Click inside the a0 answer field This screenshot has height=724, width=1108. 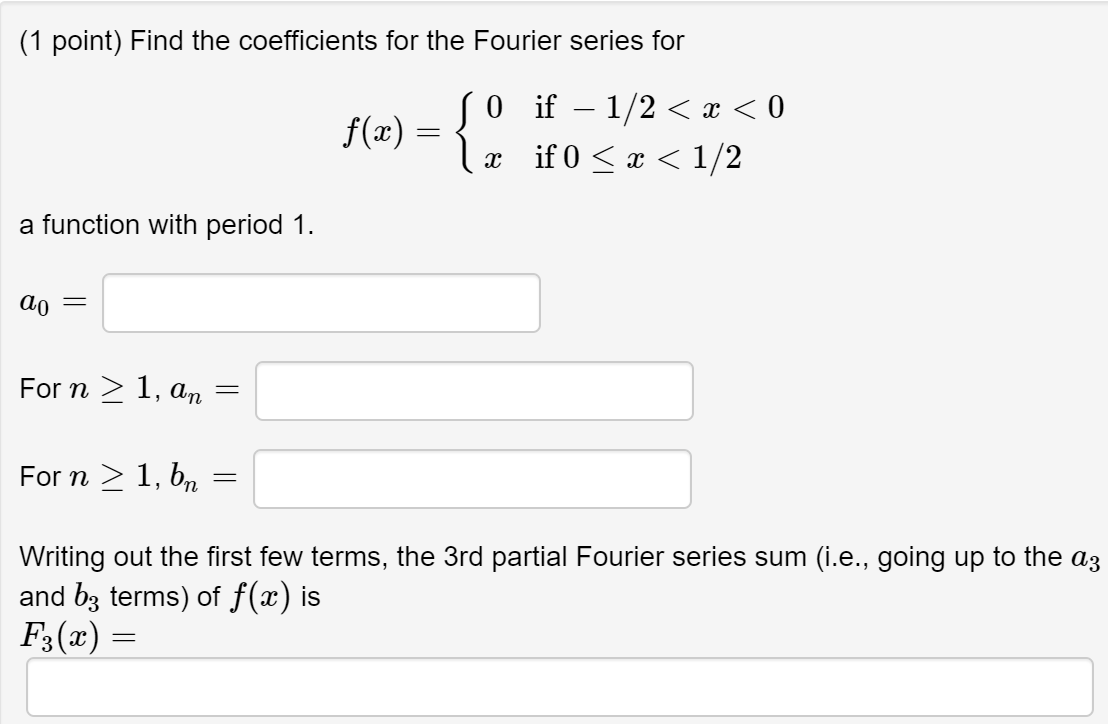[x=320, y=302]
